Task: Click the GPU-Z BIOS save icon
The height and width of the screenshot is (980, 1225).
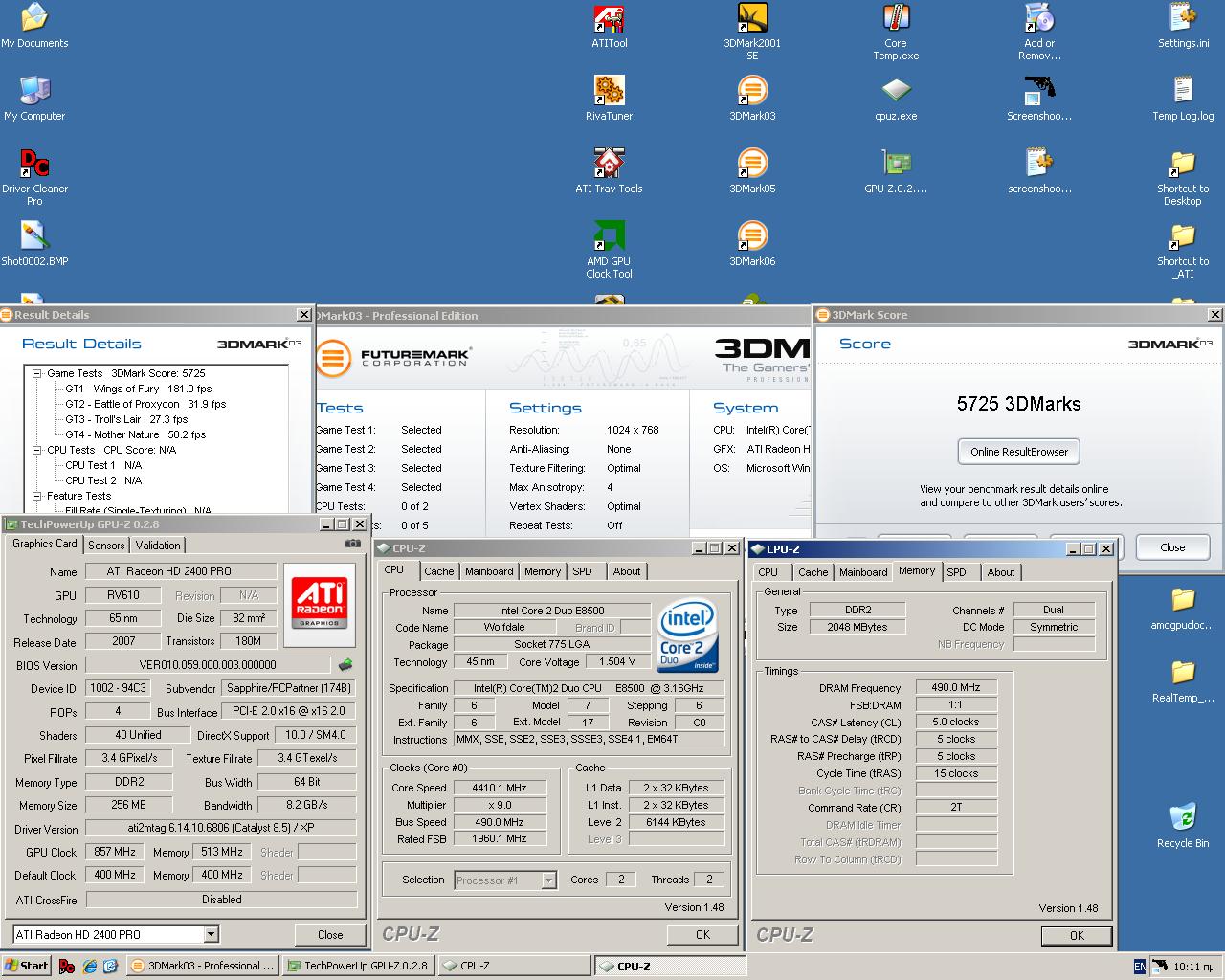Action: [345, 664]
